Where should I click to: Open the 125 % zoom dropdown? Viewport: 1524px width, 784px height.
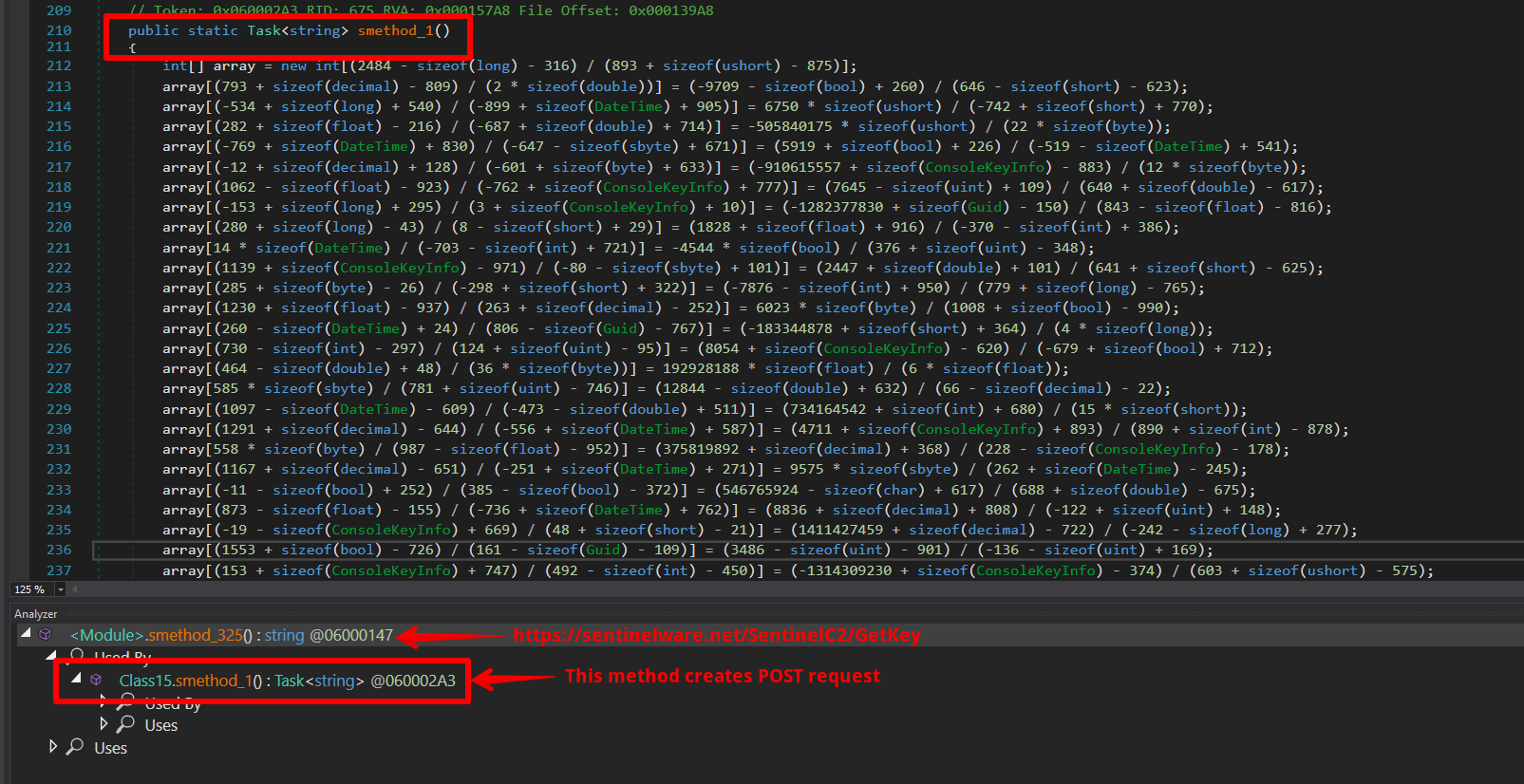tap(61, 589)
